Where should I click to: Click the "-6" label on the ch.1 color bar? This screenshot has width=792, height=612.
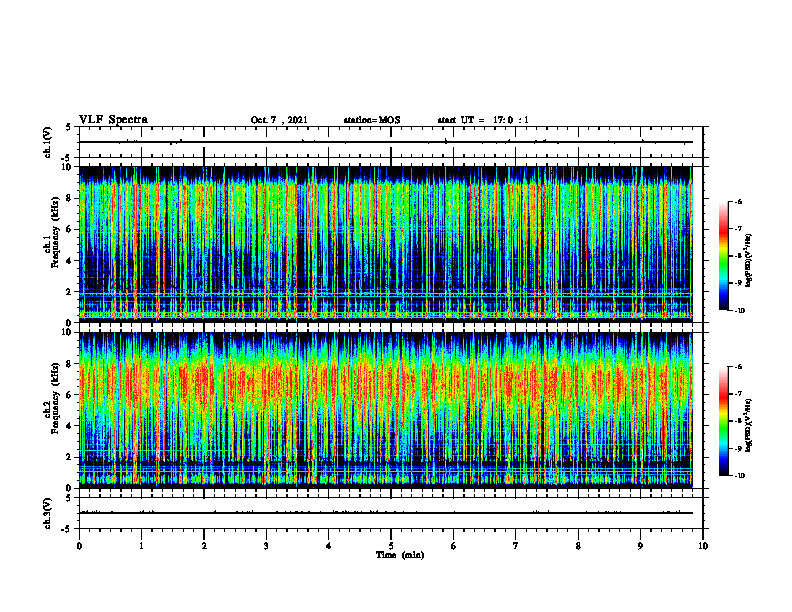coord(738,201)
